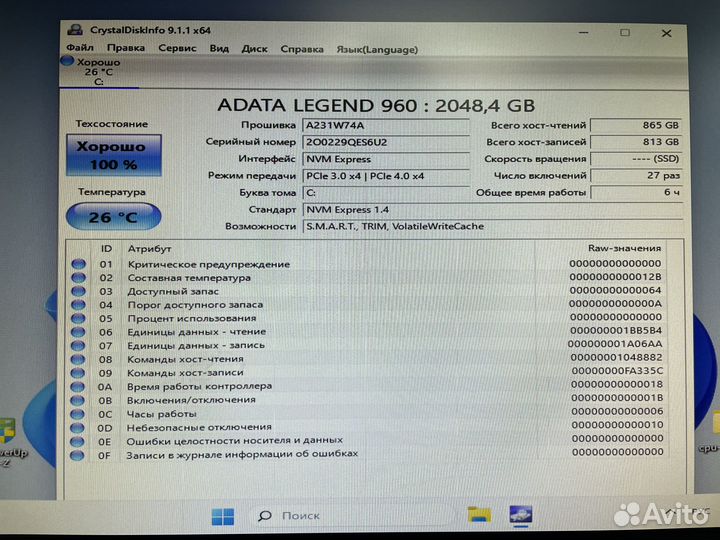The image size is (720, 540).
Task: Click the transfer mode field PCIe 3.0 x4
Action: point(386,176)
